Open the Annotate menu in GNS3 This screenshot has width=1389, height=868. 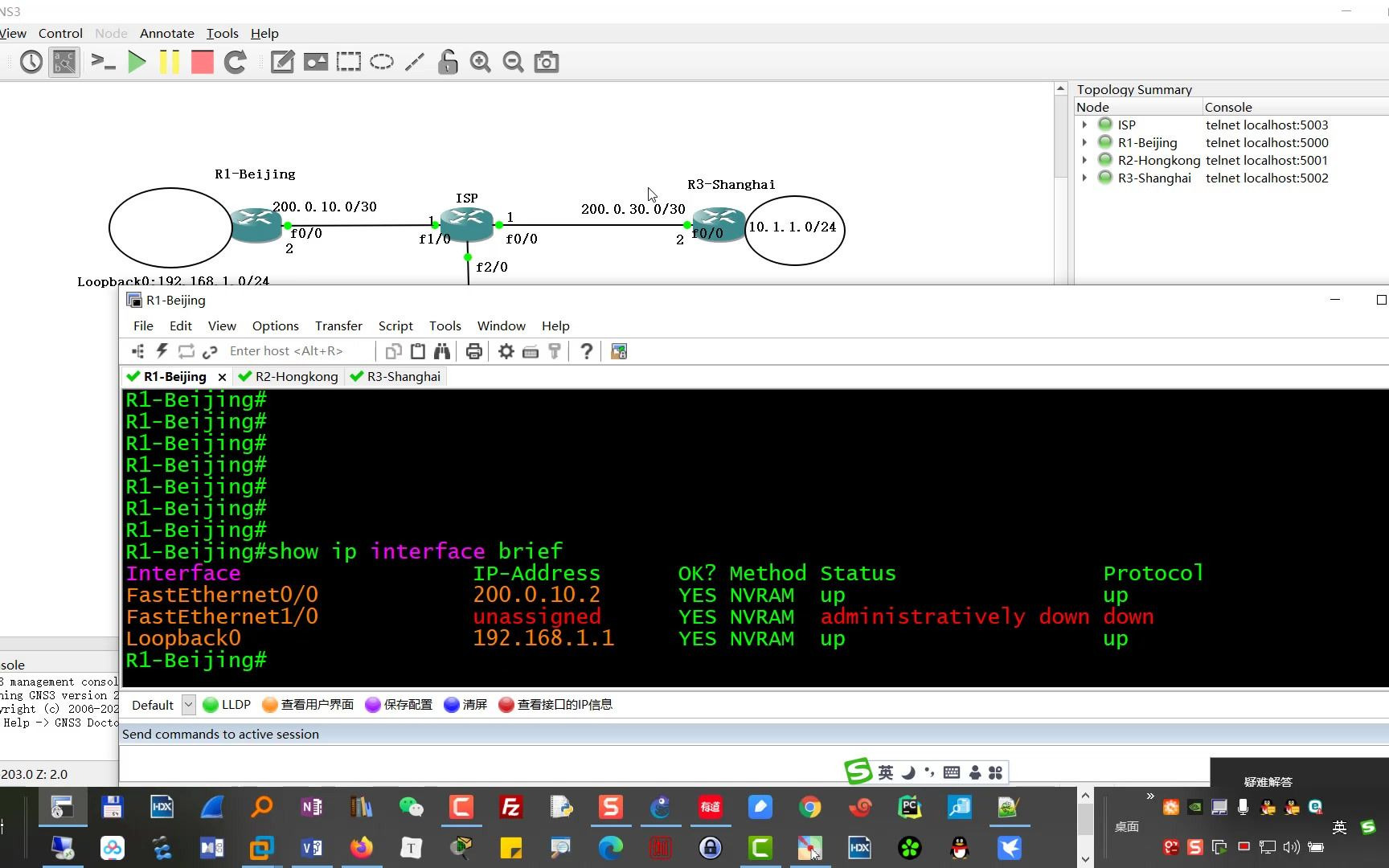pyautogui.click(x=167, y=33)
